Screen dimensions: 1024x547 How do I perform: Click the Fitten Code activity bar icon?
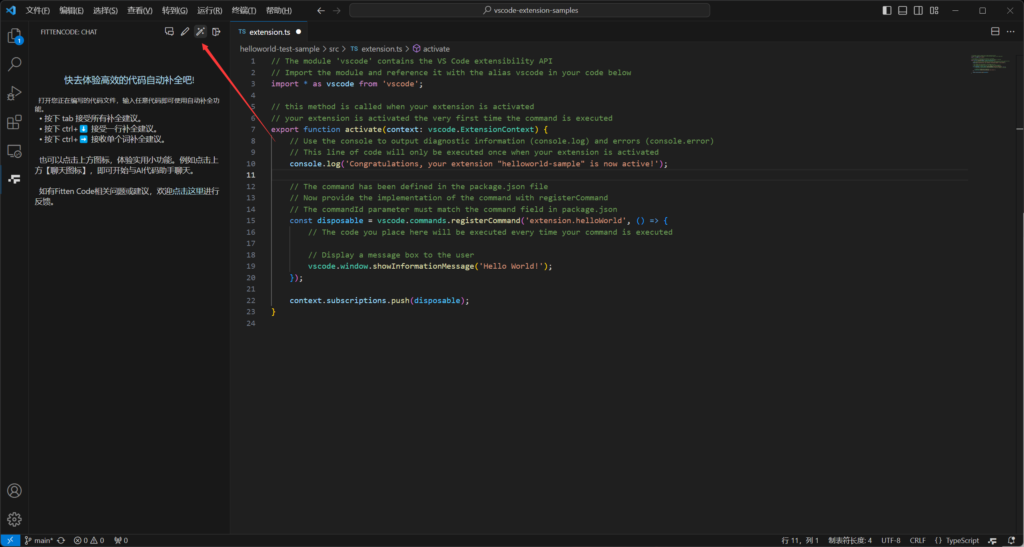15,179
